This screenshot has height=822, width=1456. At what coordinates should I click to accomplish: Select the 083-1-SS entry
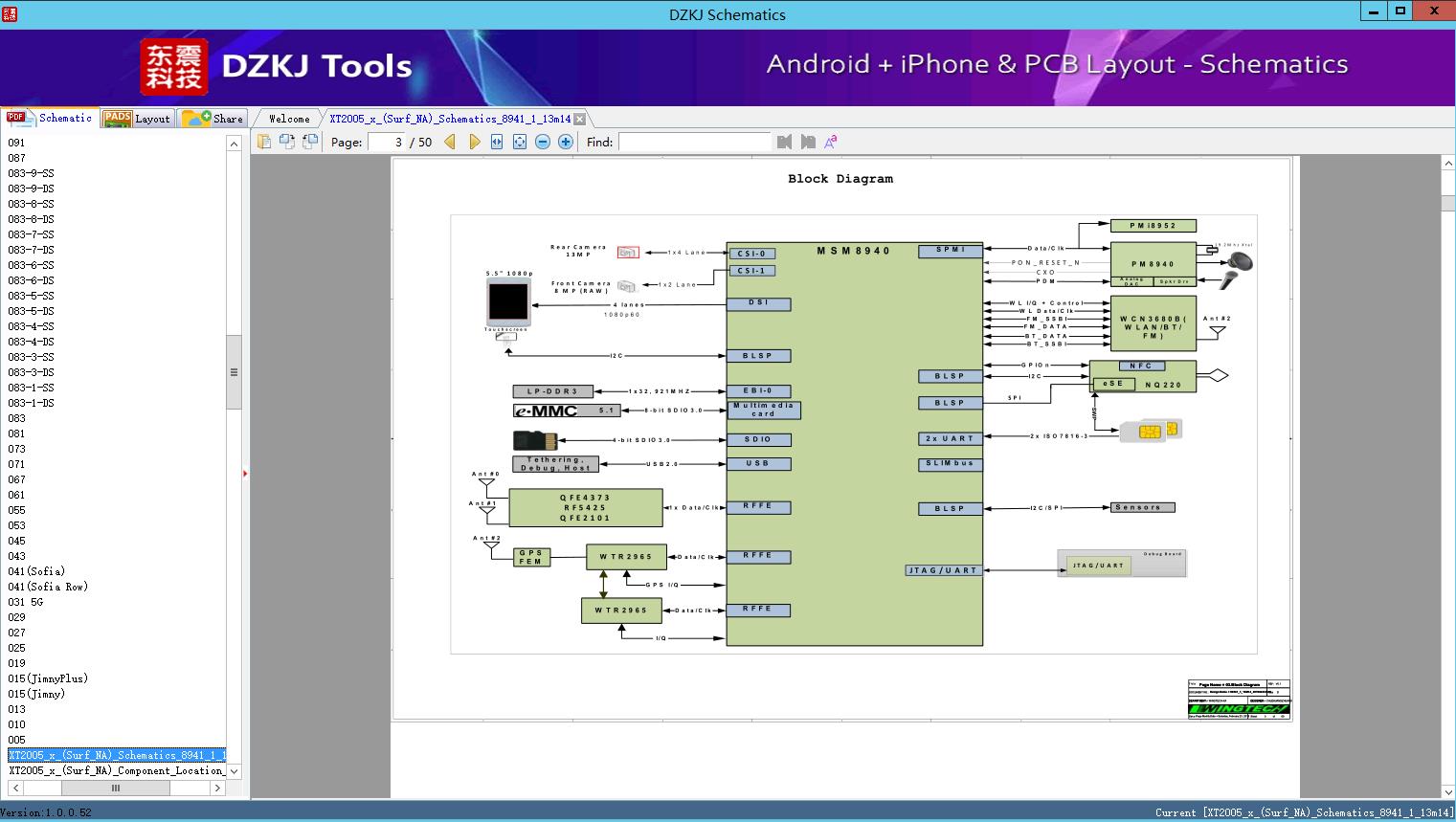tap(31, 388)
